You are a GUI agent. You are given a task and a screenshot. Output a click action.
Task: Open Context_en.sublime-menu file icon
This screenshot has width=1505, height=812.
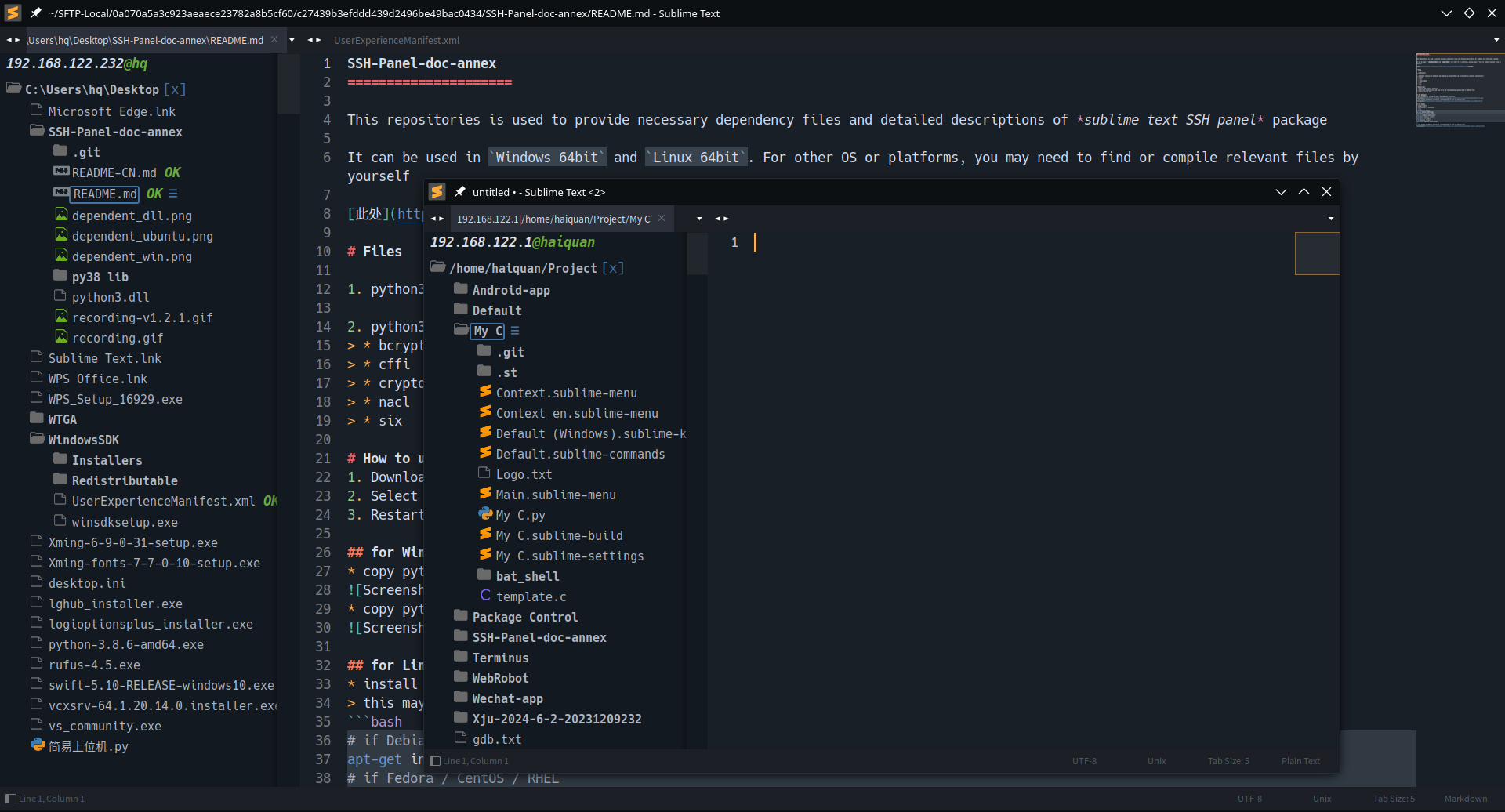[485, 411]
